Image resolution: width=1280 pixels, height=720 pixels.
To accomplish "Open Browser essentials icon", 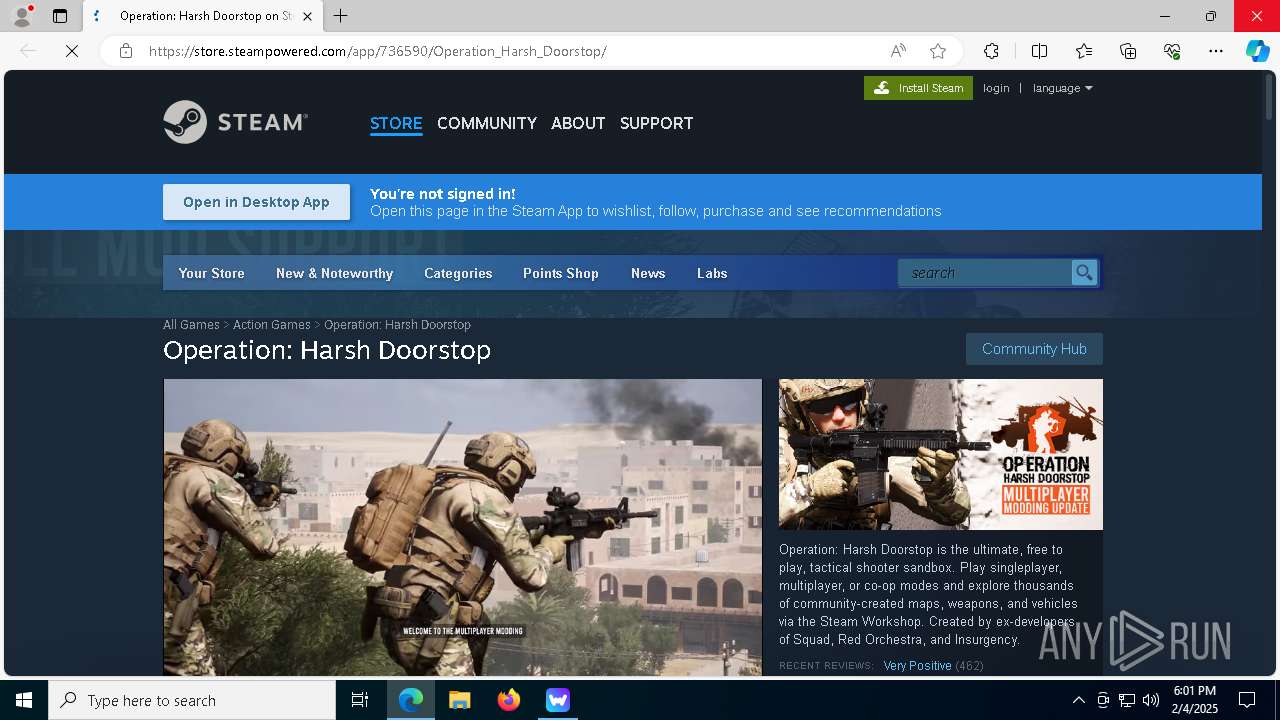I will 1172,51.
